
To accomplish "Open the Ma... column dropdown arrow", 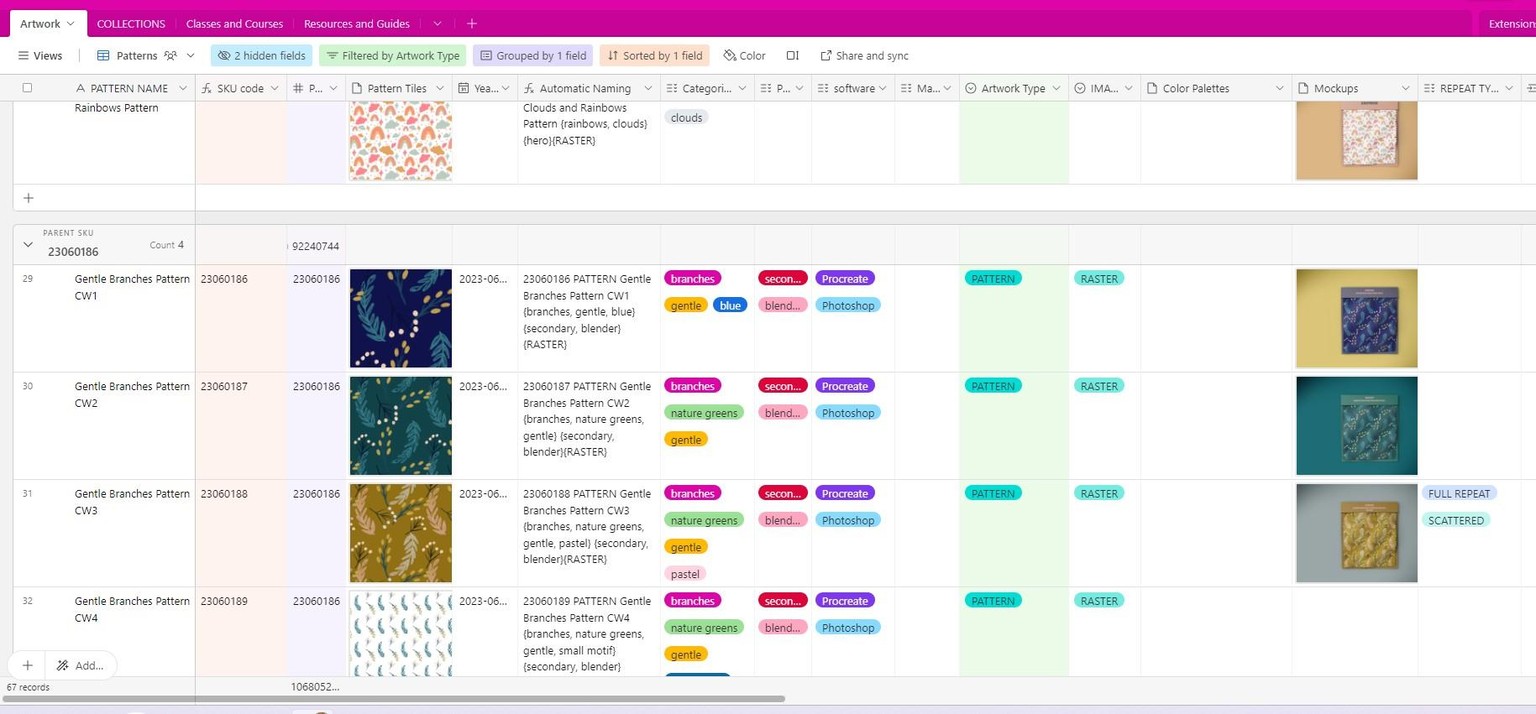I will pyautogui.click(x=948, y=88).
